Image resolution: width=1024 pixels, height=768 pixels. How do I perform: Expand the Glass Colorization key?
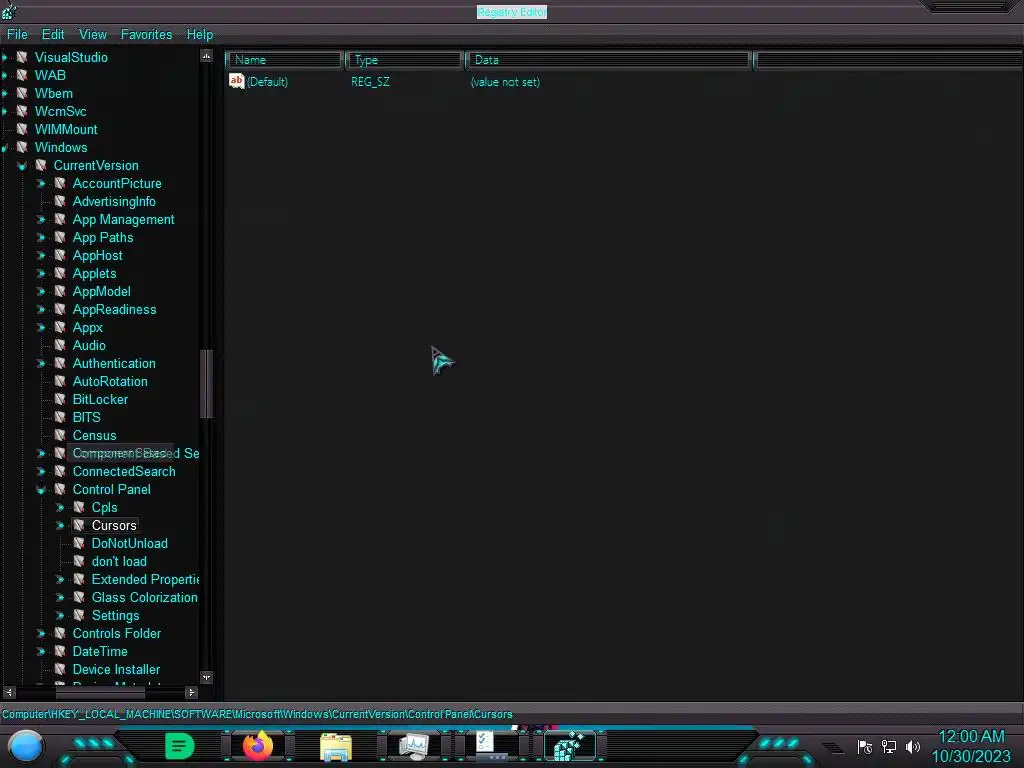(60, 598)
